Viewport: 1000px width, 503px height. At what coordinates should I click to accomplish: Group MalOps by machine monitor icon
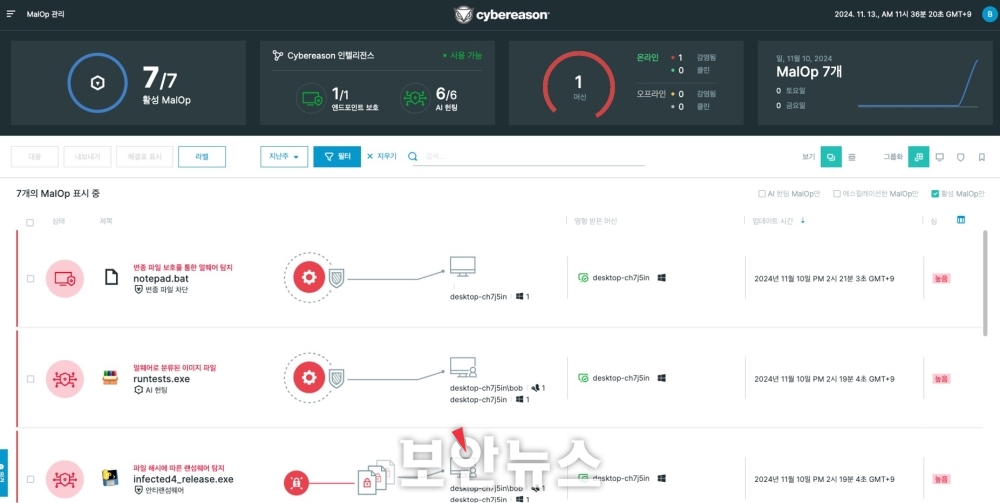point(939,157)
